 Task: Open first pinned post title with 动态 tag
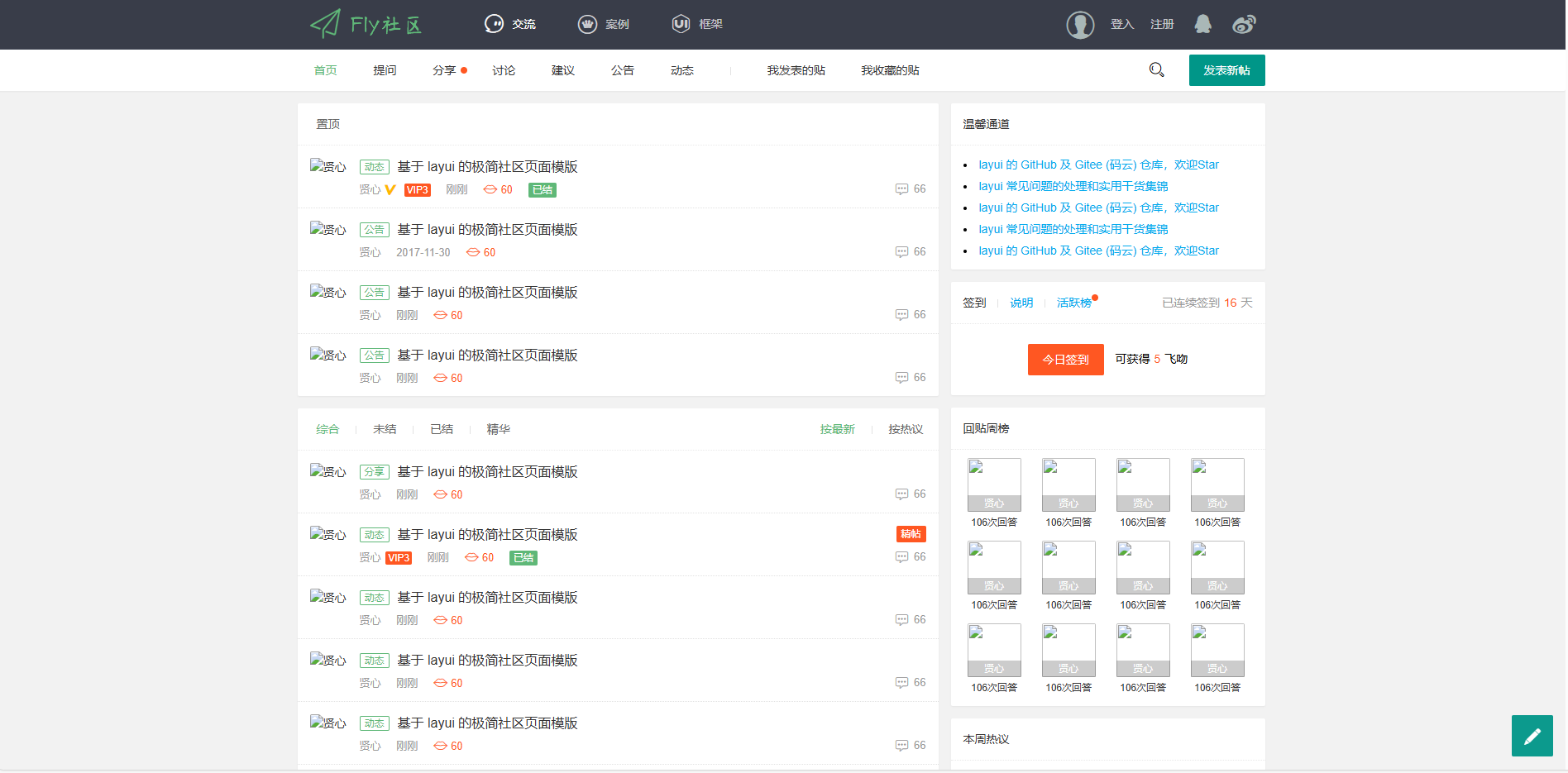coord(487,167)
